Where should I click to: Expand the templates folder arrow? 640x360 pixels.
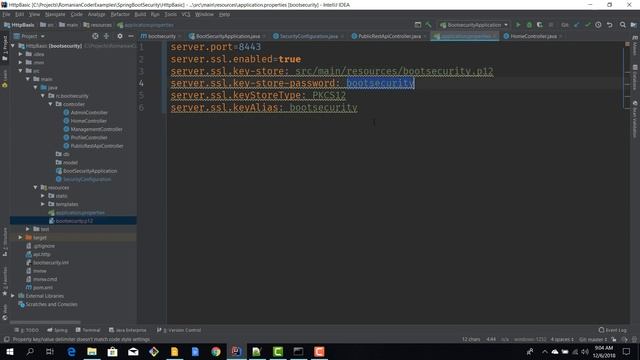pyautogui.click(x=43, y=204)
